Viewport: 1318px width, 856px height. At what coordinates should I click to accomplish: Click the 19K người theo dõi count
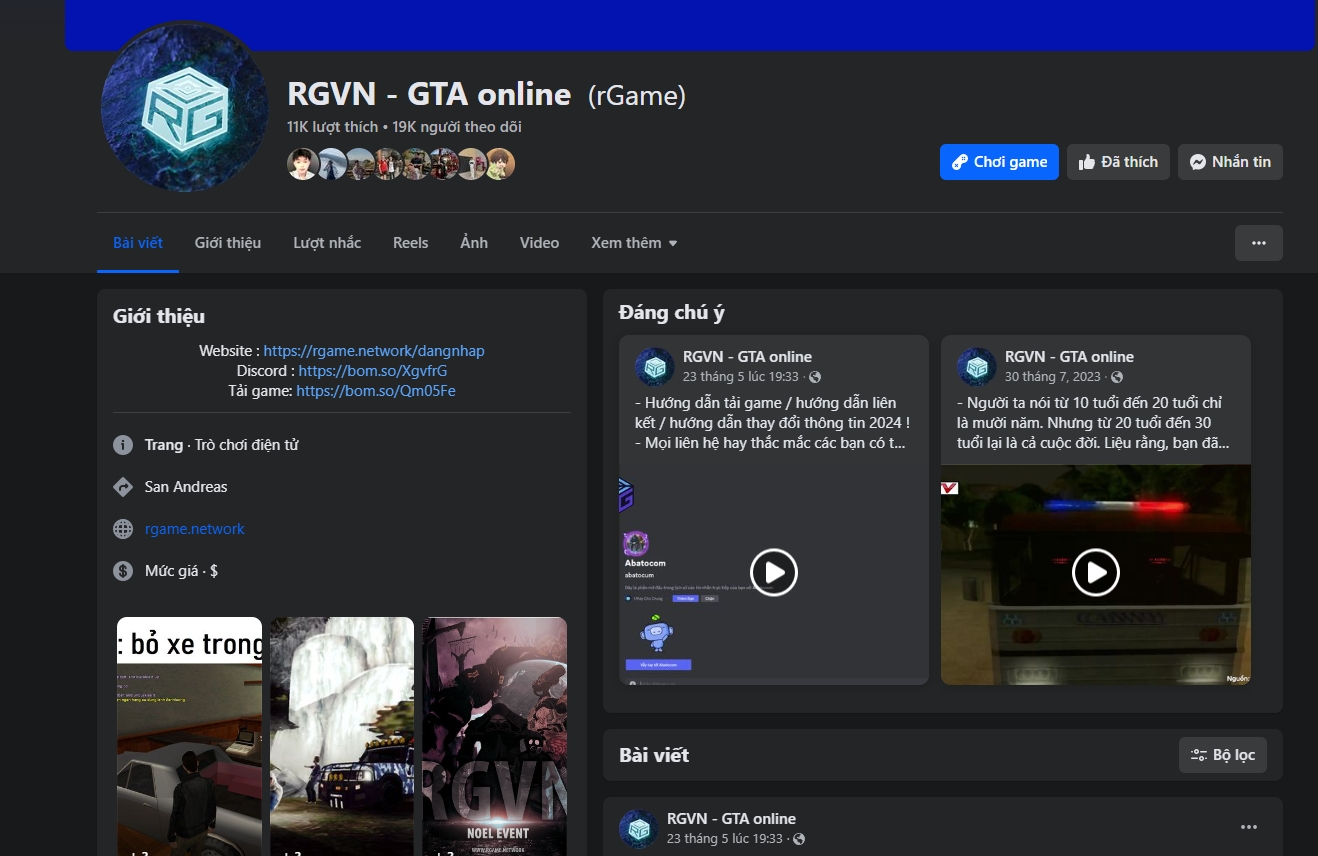click(x=457, y=127)
